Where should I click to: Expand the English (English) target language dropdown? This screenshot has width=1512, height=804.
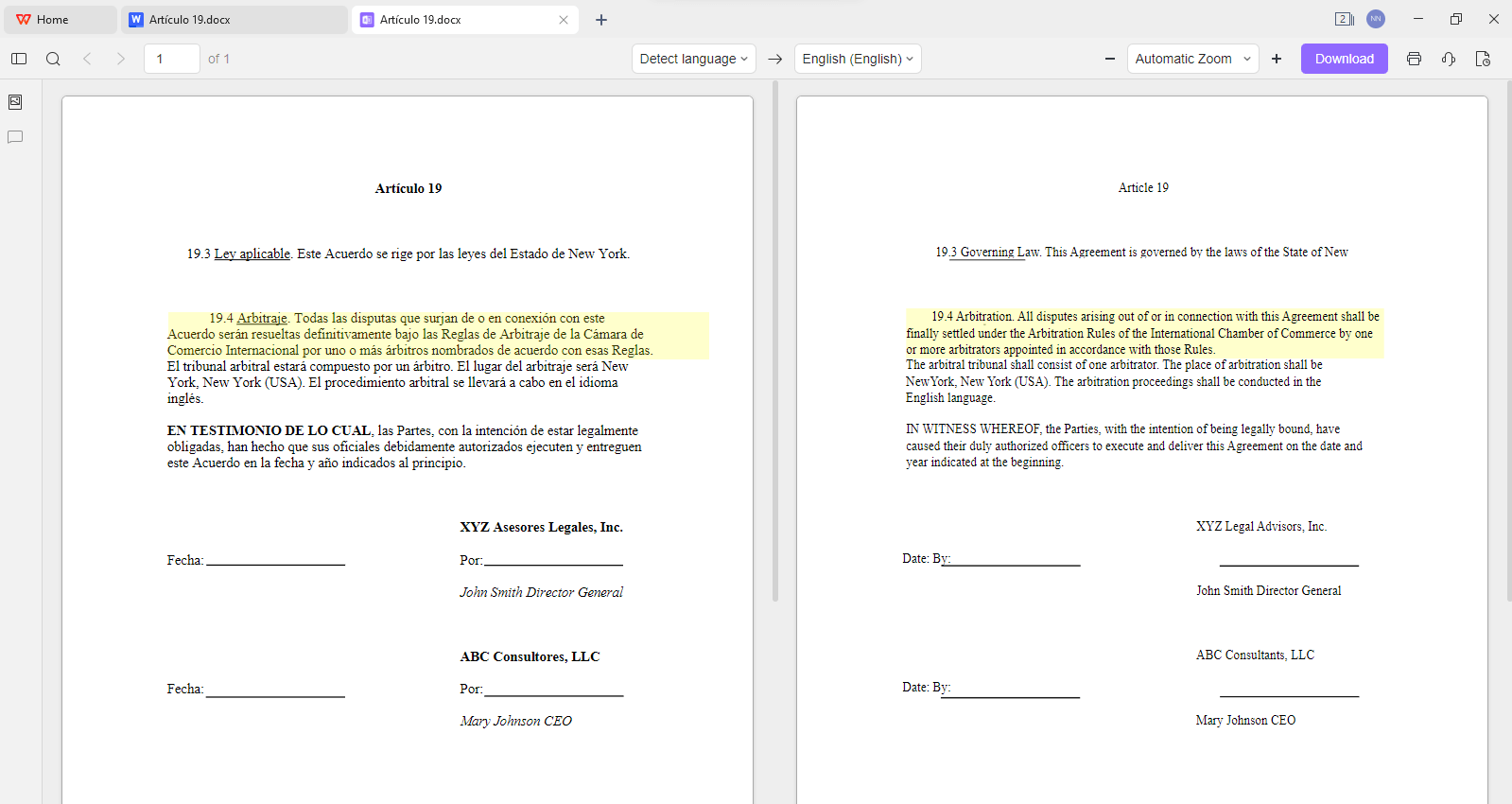[858, 59]
